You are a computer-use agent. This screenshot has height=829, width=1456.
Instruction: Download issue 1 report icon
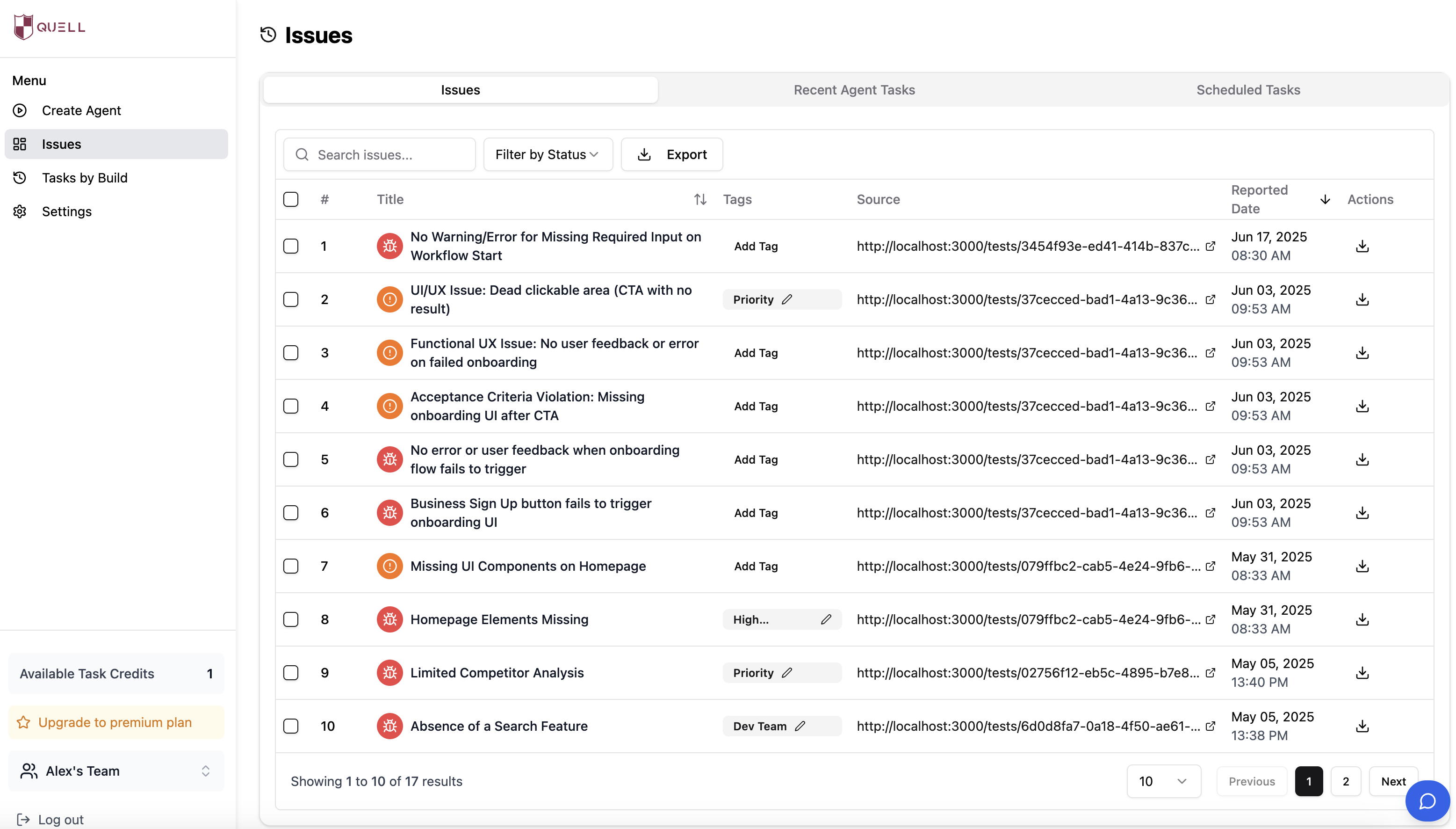(1362, 246)
